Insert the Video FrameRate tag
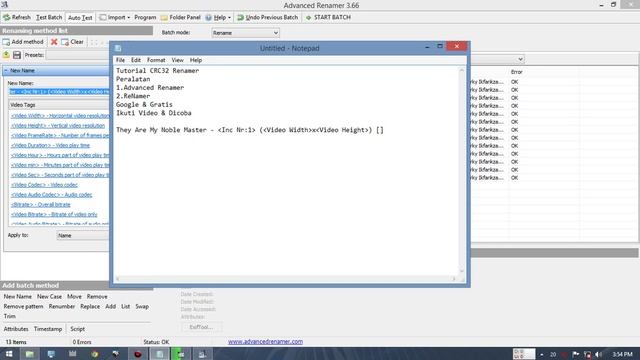The image size is (640, 360). click(x=60, y=136)
